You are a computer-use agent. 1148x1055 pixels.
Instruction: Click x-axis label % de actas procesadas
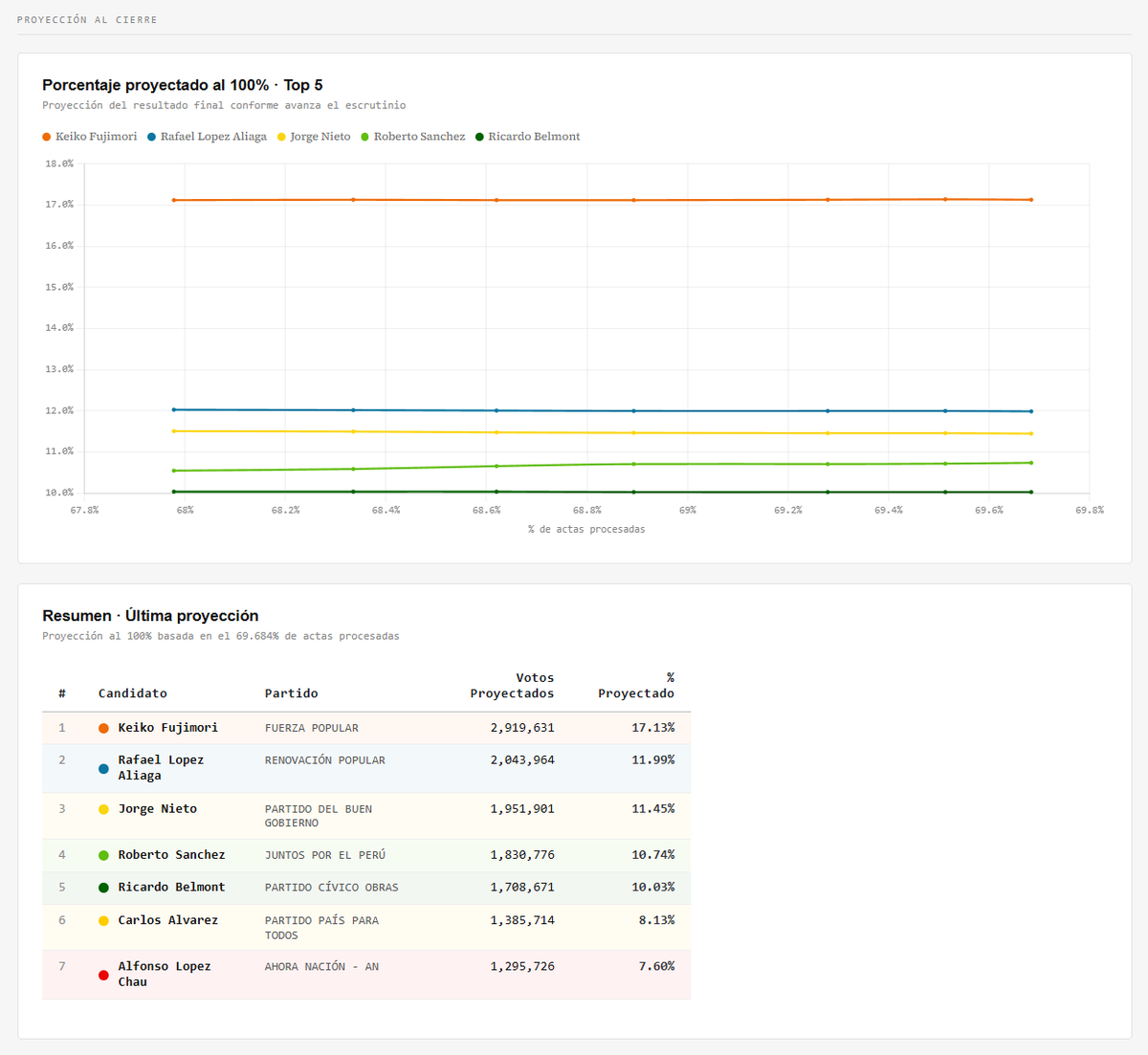tap(586, 529)
